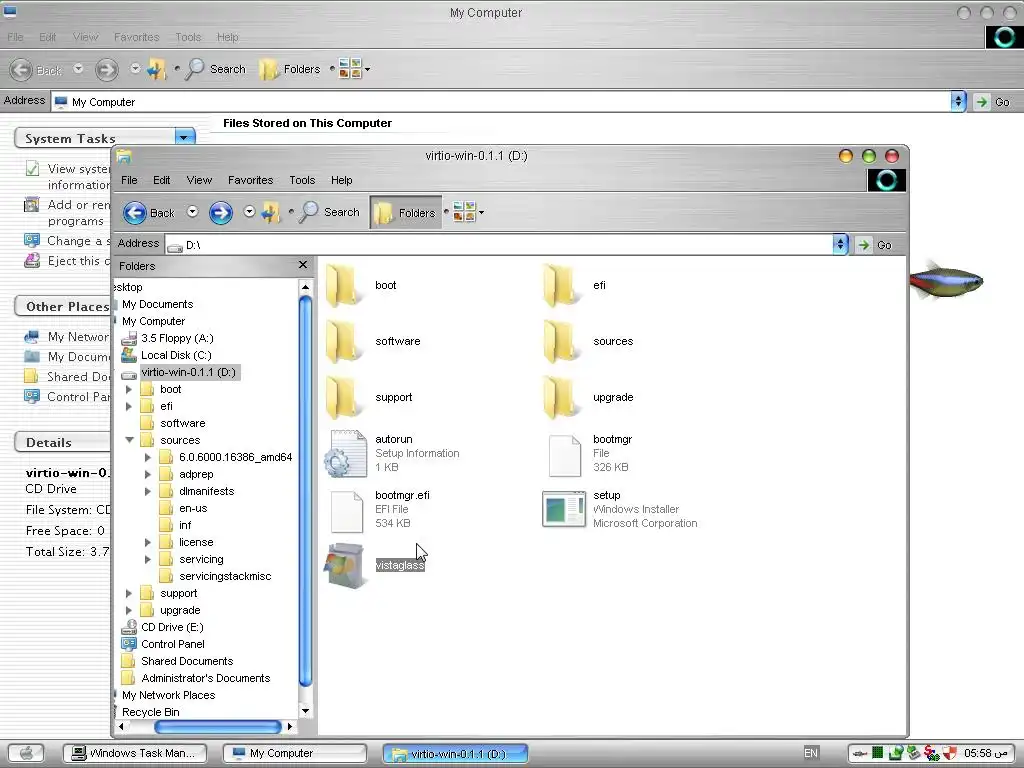Select the setup Windows Installer icon
This screenshot has width=1024, height=768.
coord(564,509)
